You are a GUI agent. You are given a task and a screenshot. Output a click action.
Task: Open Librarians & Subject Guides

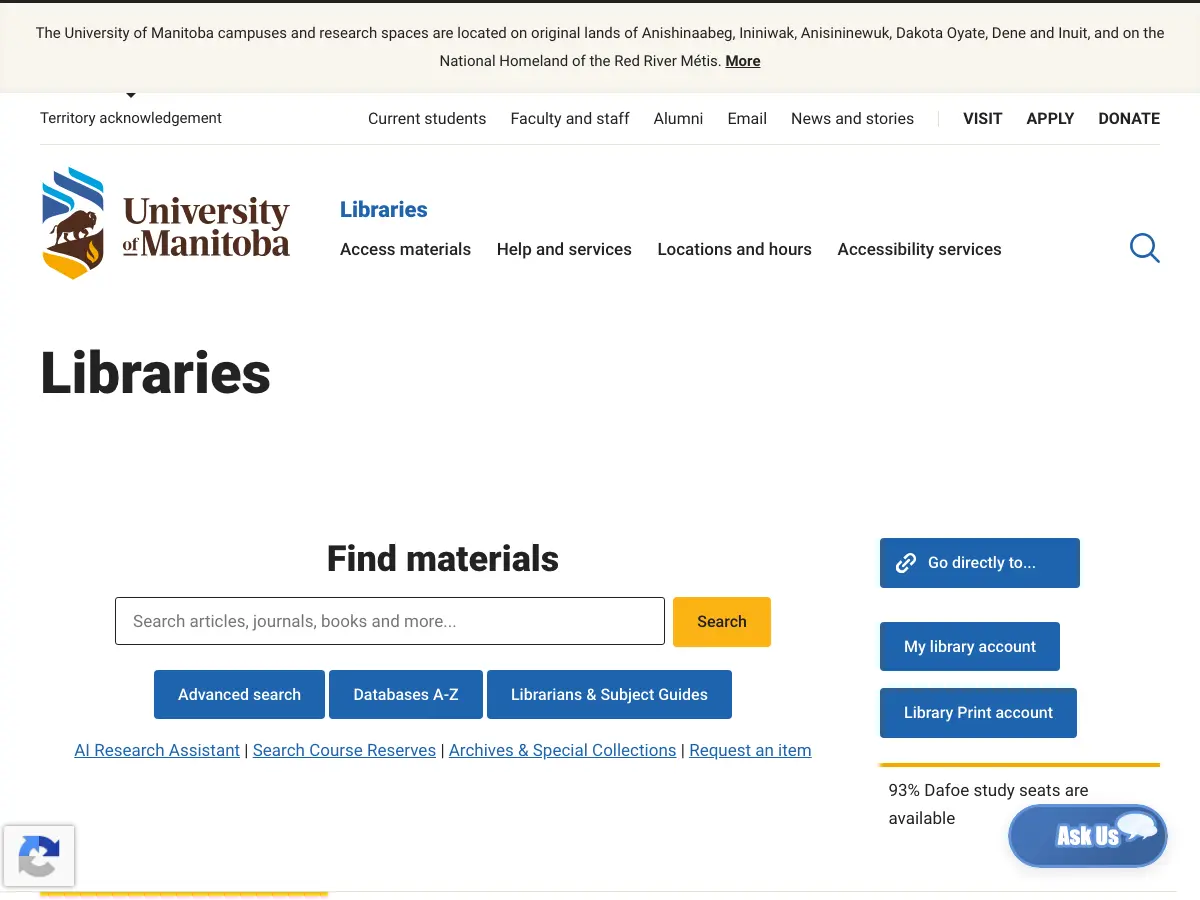tap(609, 694)
